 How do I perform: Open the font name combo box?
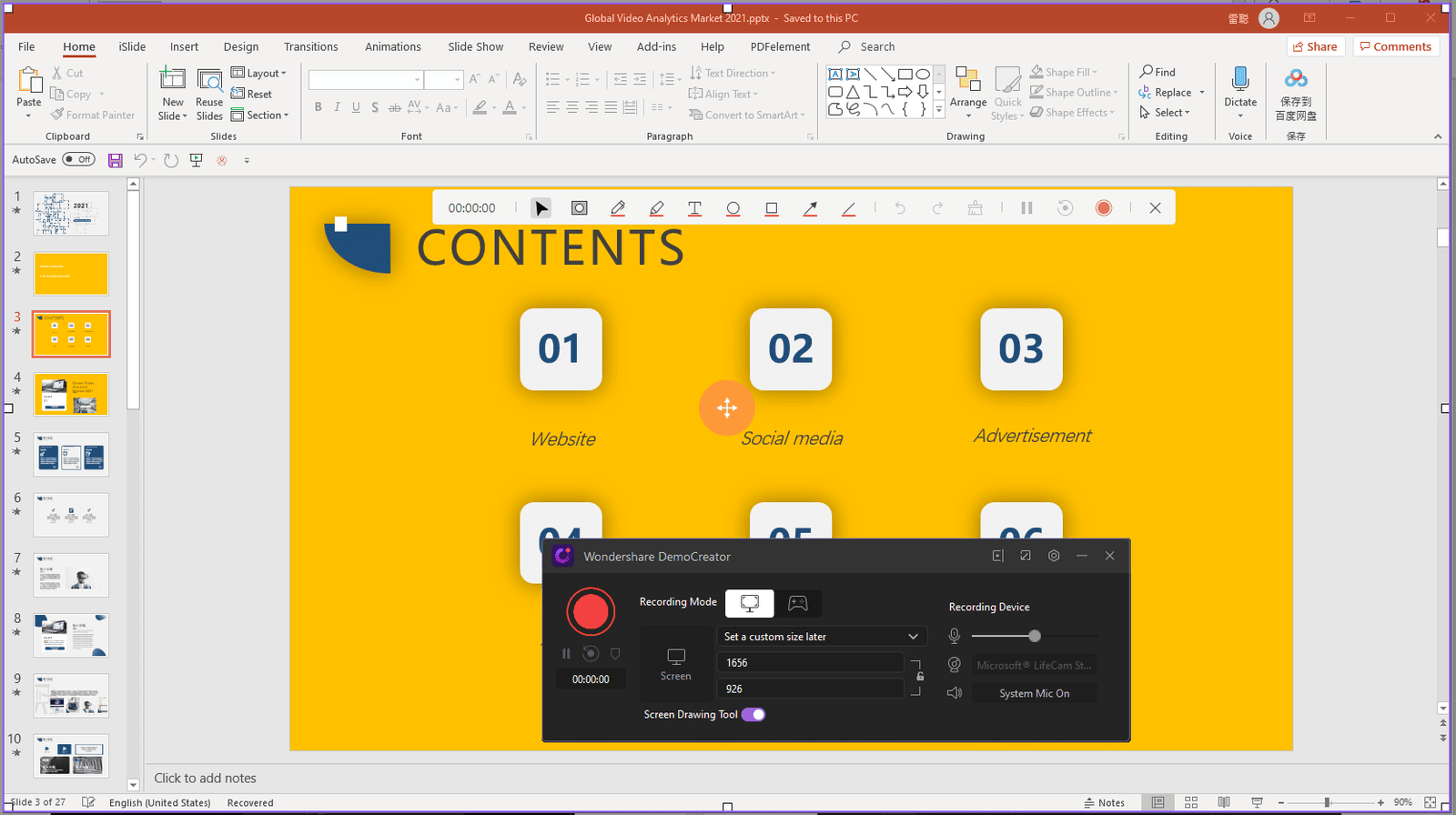pos(366,80)
